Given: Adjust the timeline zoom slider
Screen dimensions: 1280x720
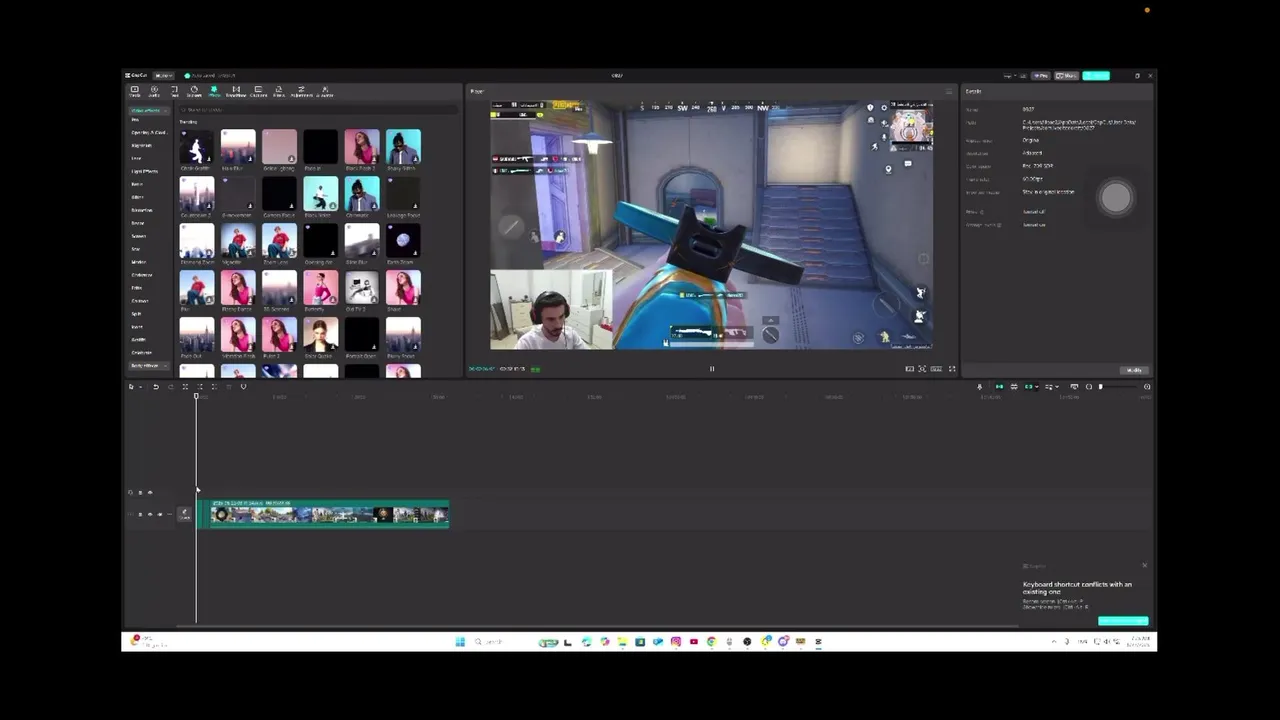Looking at the screenshot, I should point(1118,387).
